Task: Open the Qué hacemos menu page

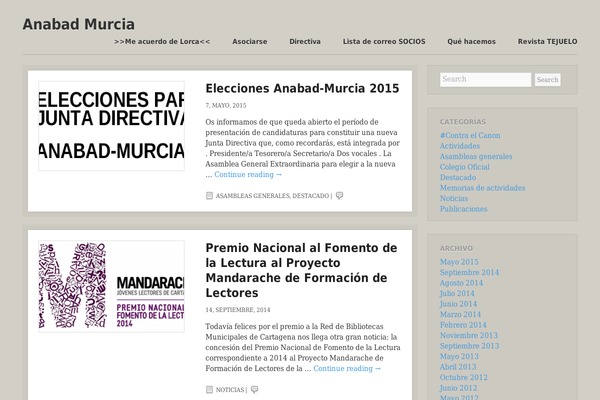Action: pyautogui.click(x=471, y=41)
